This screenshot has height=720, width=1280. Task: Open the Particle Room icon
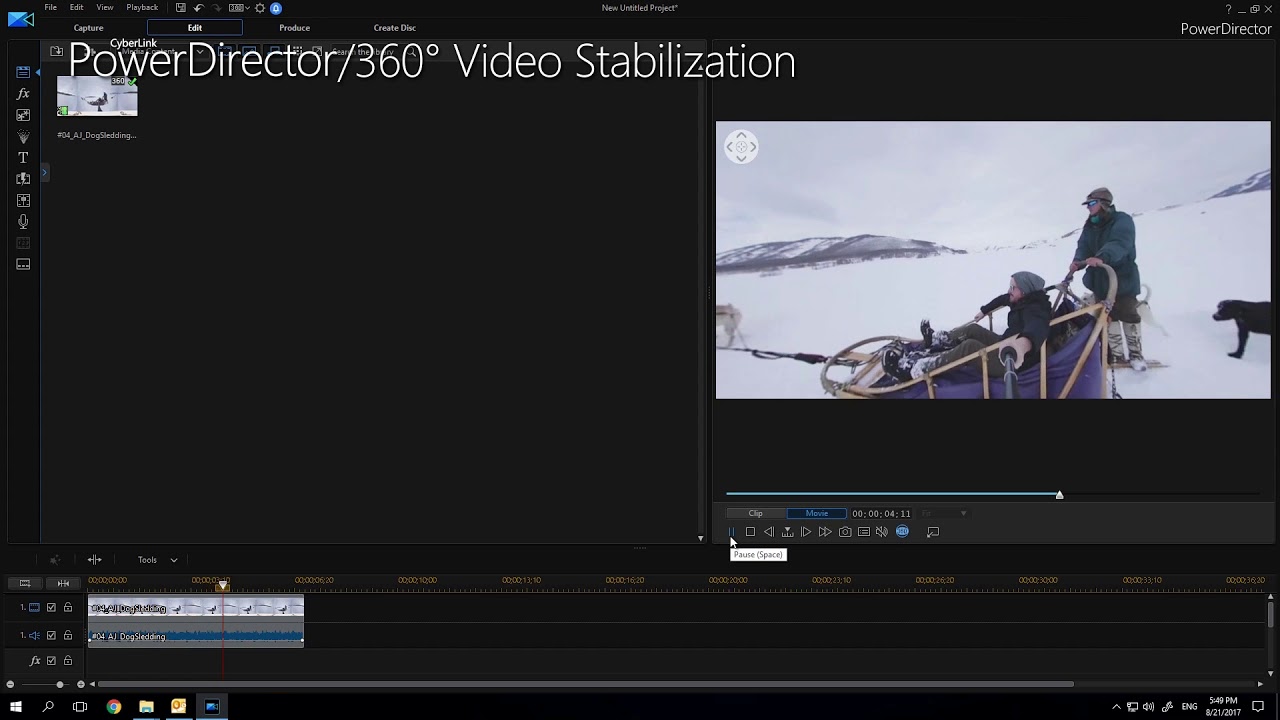pos(23,136)
